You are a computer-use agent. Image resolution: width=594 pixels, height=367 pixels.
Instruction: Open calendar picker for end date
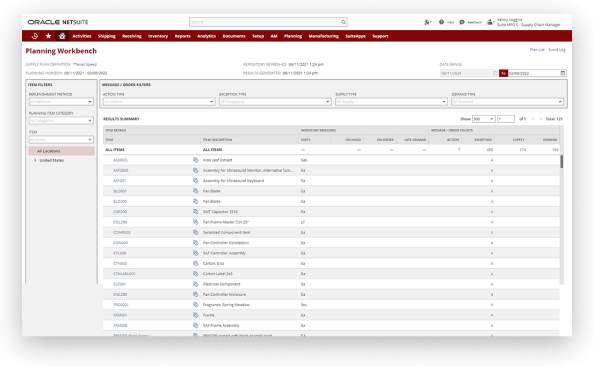point(563,73)
